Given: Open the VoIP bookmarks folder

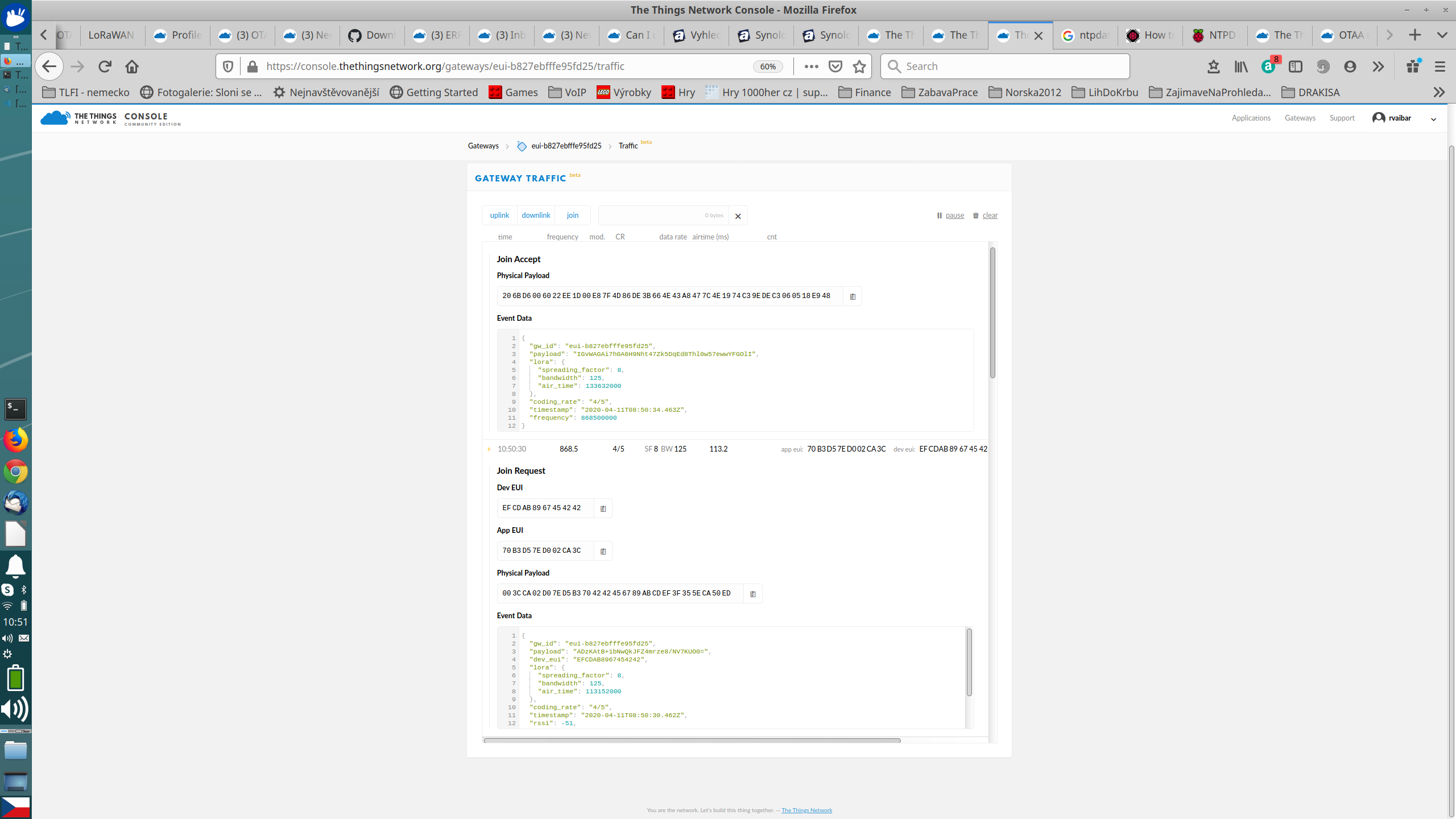Looking at the screenshot, I should (567, 92).
